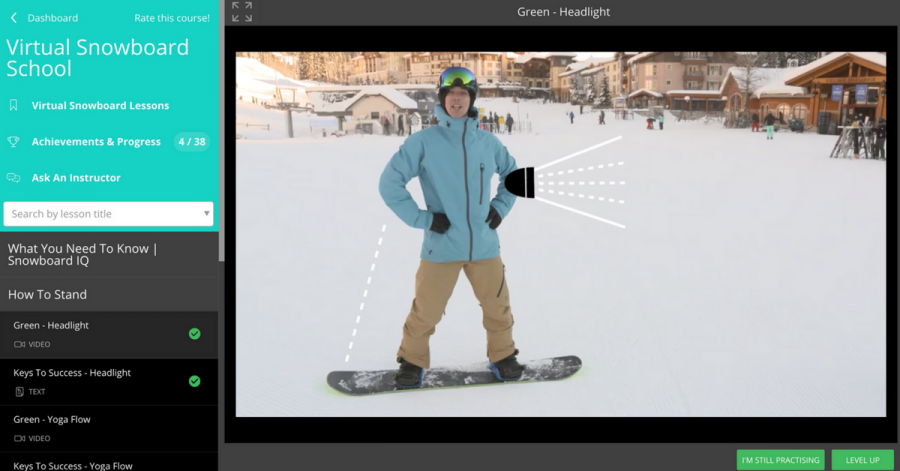Screen dimensions: 900x471
Task: Open Virtual Snowboard Lessons menu item
Action: [x=100, y=106]
